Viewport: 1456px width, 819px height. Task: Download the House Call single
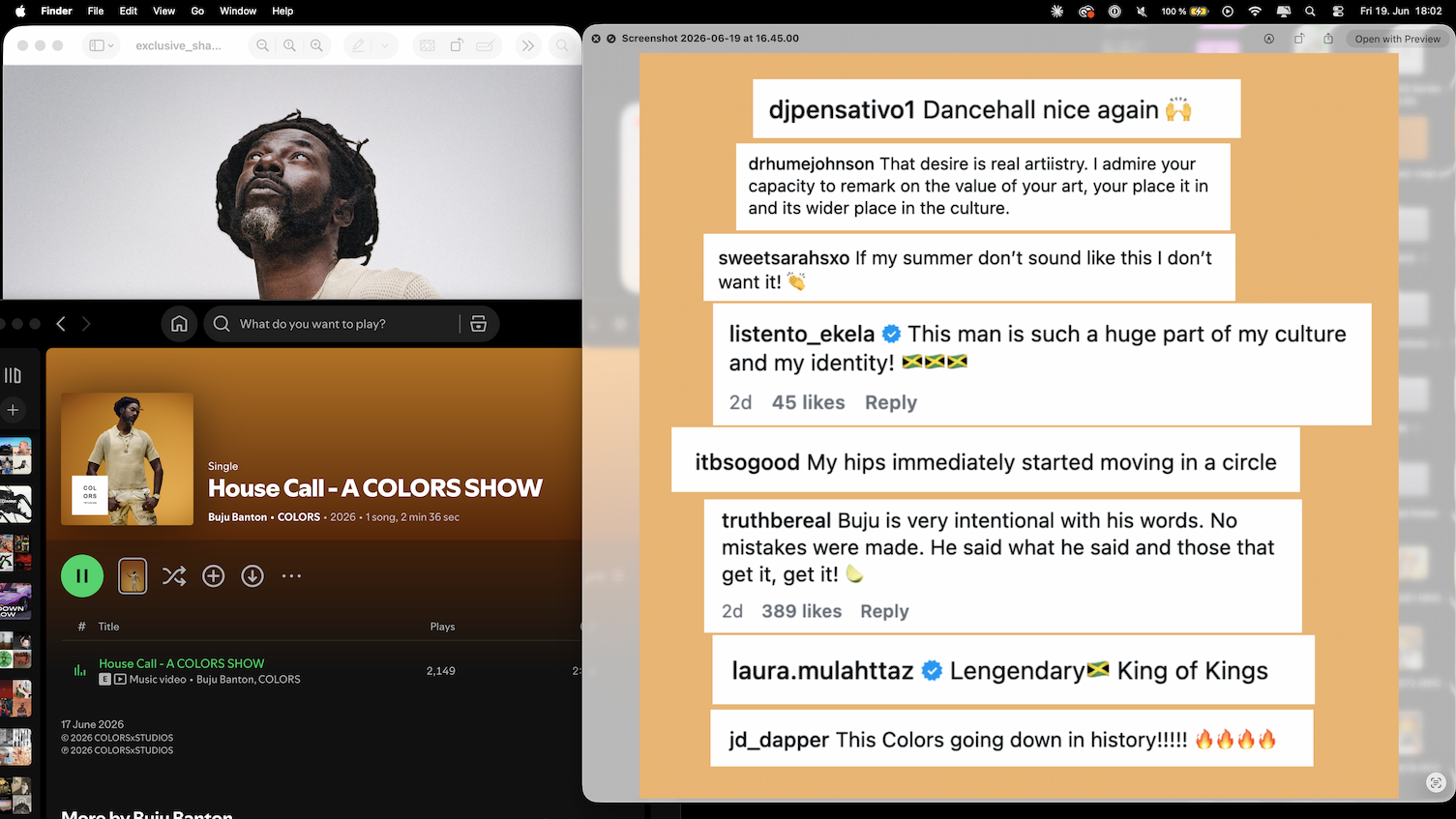[x=253, y=576]
